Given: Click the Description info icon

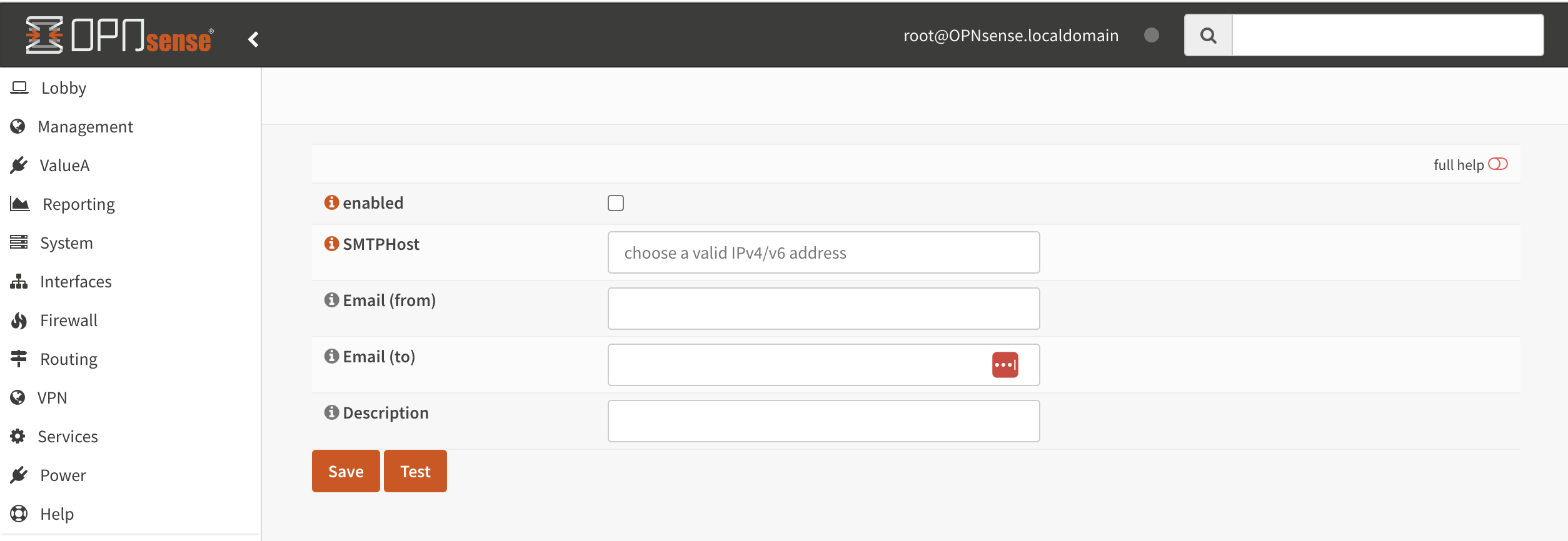Looking at the screenshot, I should click(331, 412).
